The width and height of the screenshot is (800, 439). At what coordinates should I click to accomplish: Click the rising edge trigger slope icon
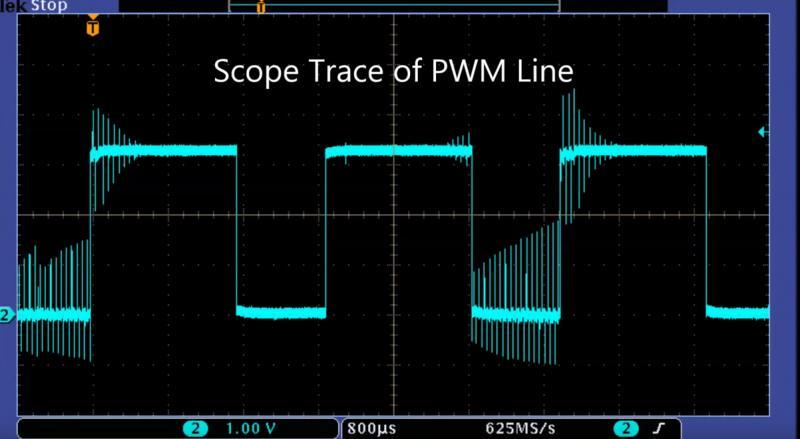coord(658,428)
